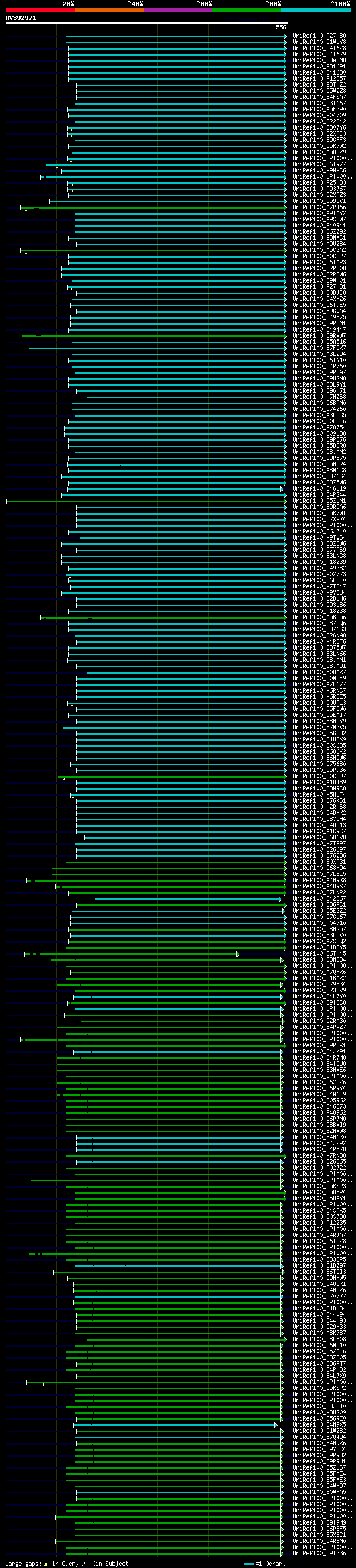Click the hit label UniRef100_Q6NX10

coord(319,1346)
